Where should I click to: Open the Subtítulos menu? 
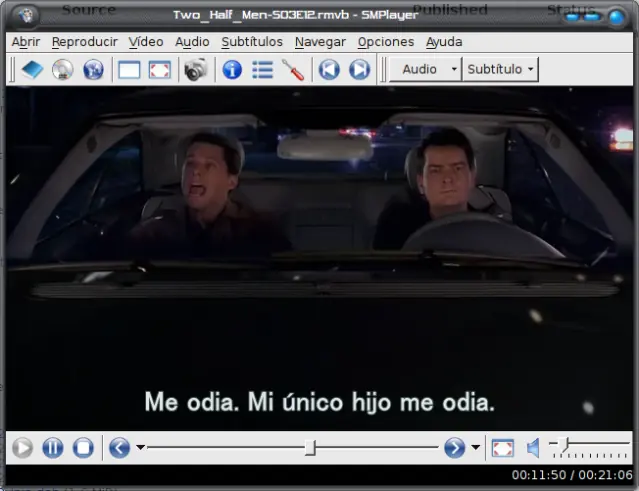[x=252, y=42]
